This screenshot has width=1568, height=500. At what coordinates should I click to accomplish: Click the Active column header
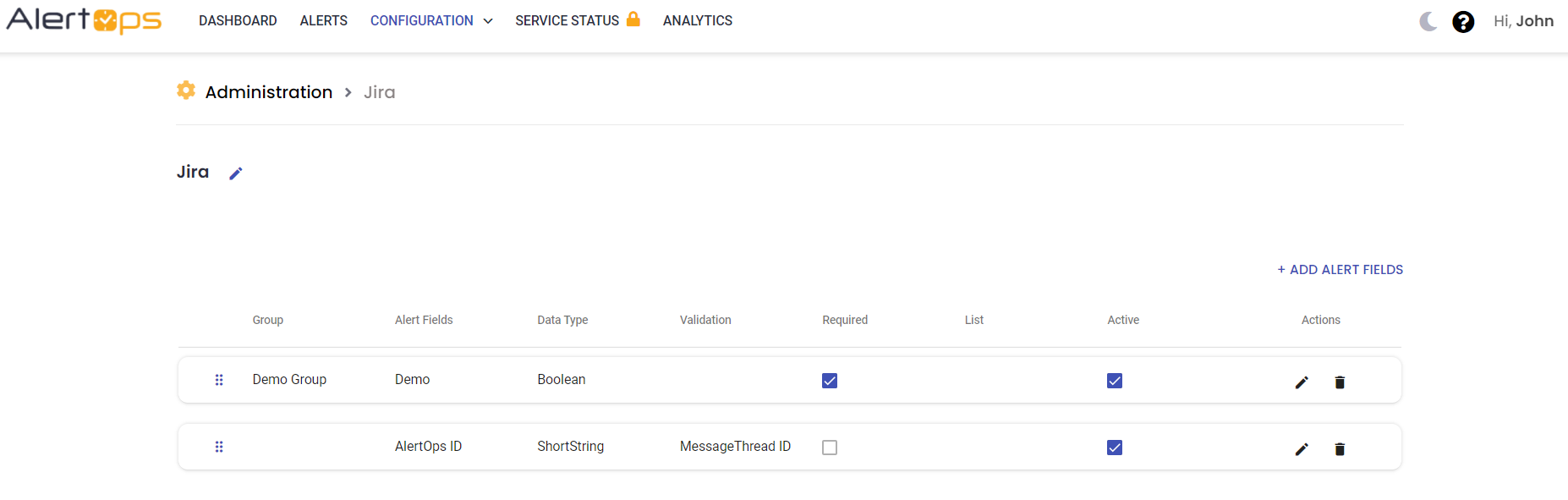click(x=1123, y=320)
